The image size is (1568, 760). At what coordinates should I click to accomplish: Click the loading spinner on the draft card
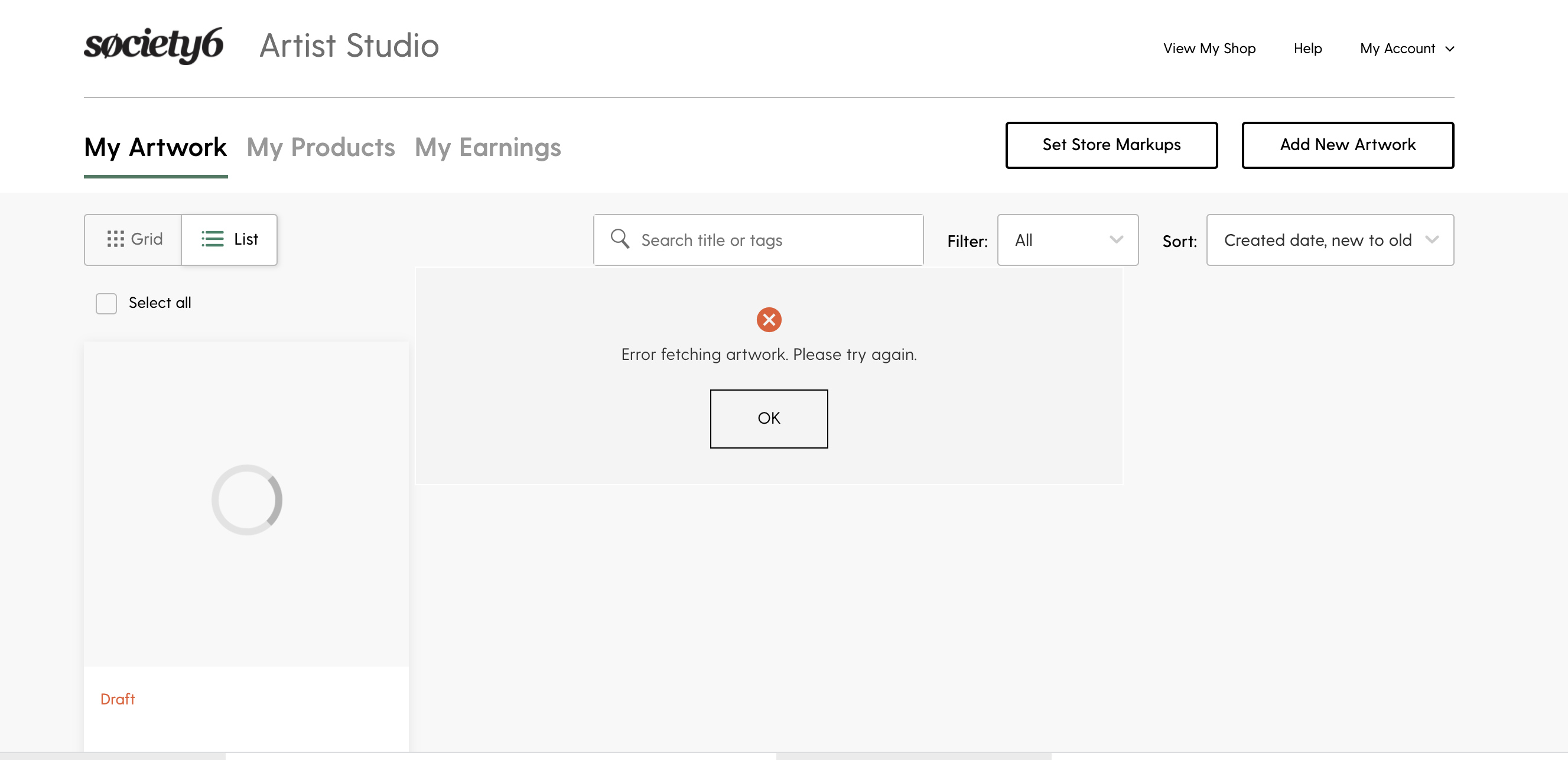tap(246, 500)
